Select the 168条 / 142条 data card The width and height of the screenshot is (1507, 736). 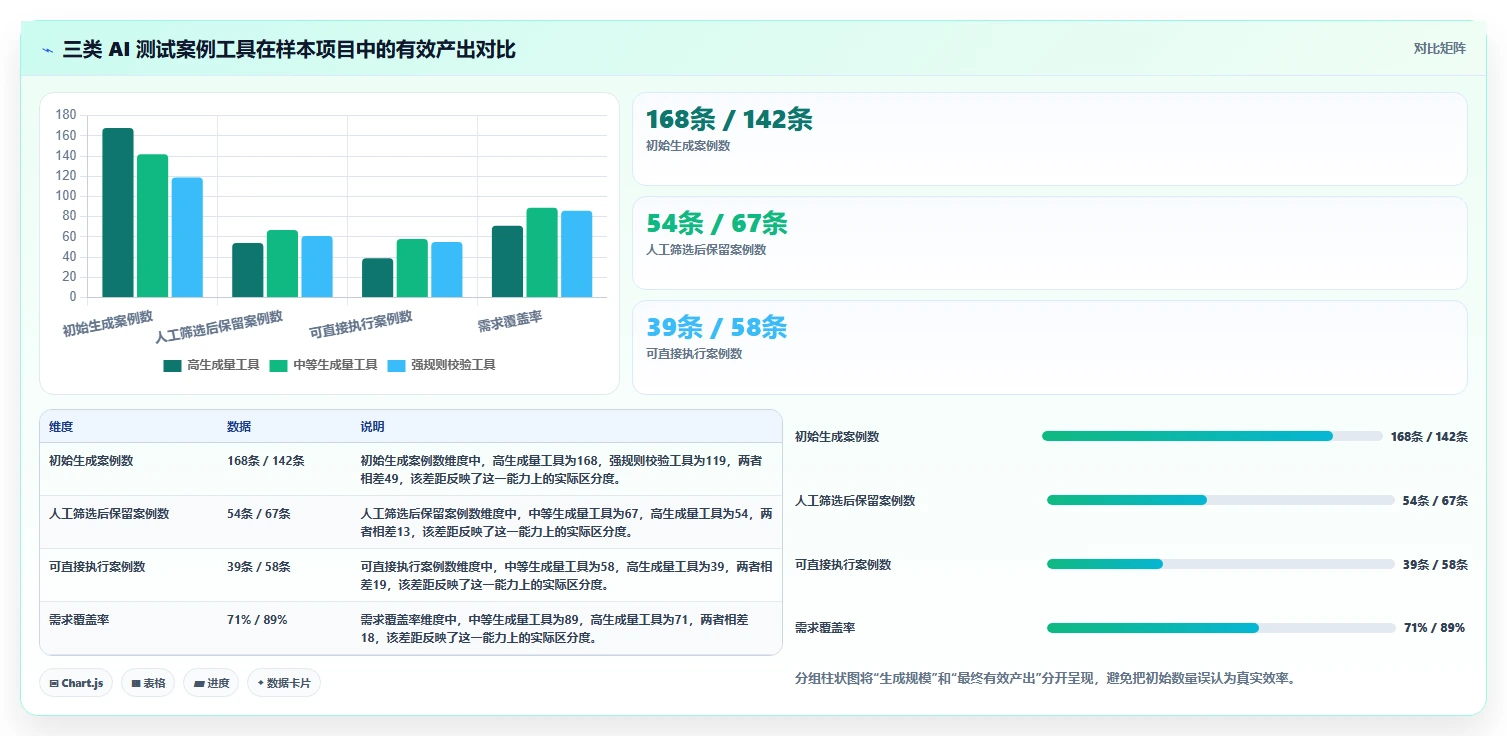[x=1050, y=139]
